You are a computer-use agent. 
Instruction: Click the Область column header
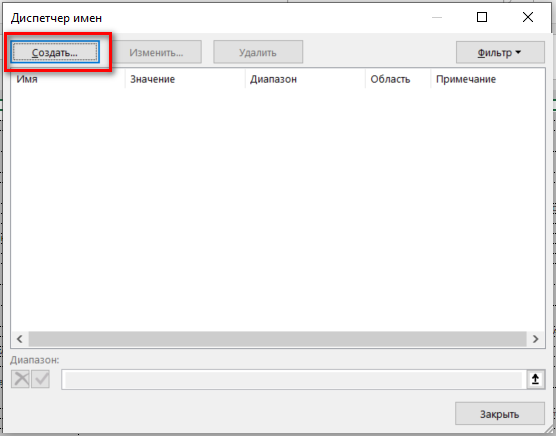pyautogui.click(x=398, y=79)
